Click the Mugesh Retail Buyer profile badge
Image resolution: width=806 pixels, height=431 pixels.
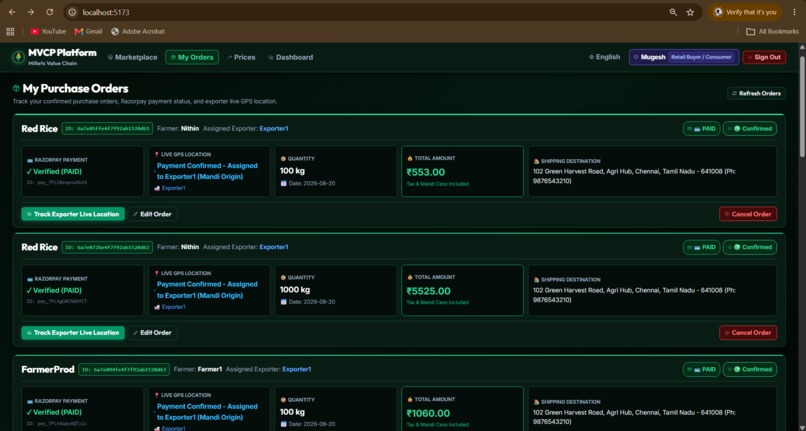[684, 57]
